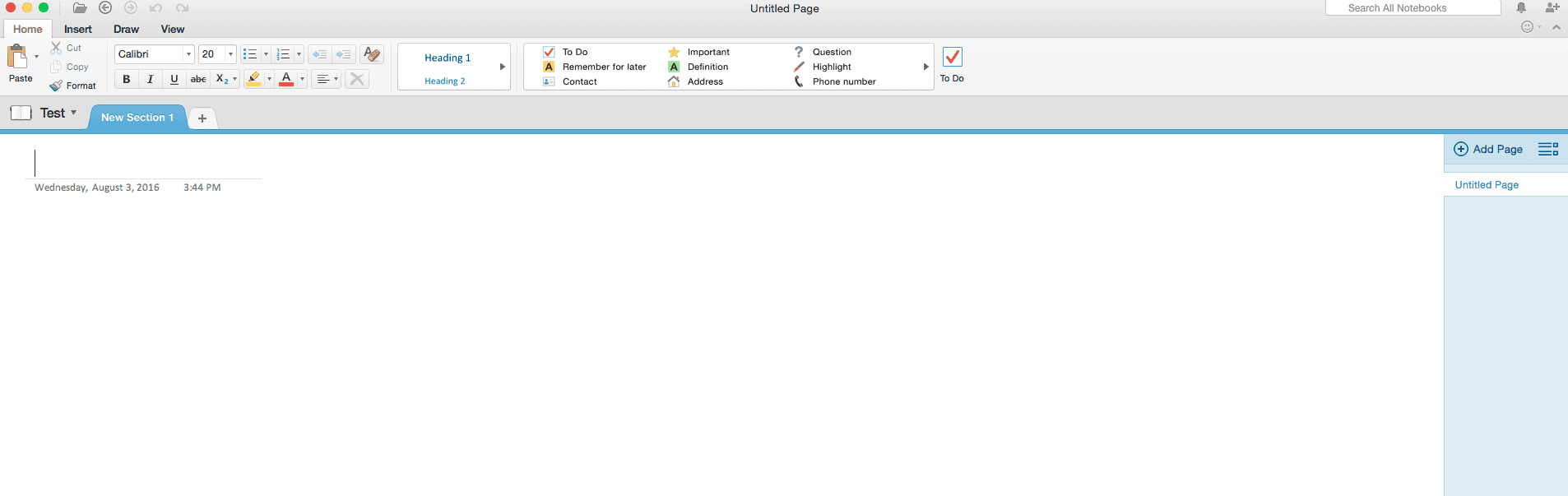The image size is (1568, 496).
Task: Open the View ribbon tab
Action: tap(173, 29)
